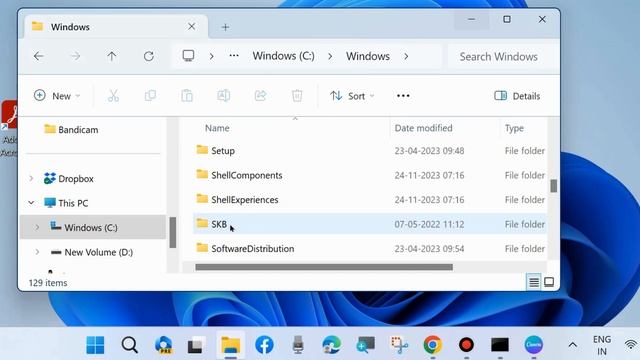This screenshot has width=640, height=360.
Task: Toggle the Details pane
Action: click(x=517, y=96)
